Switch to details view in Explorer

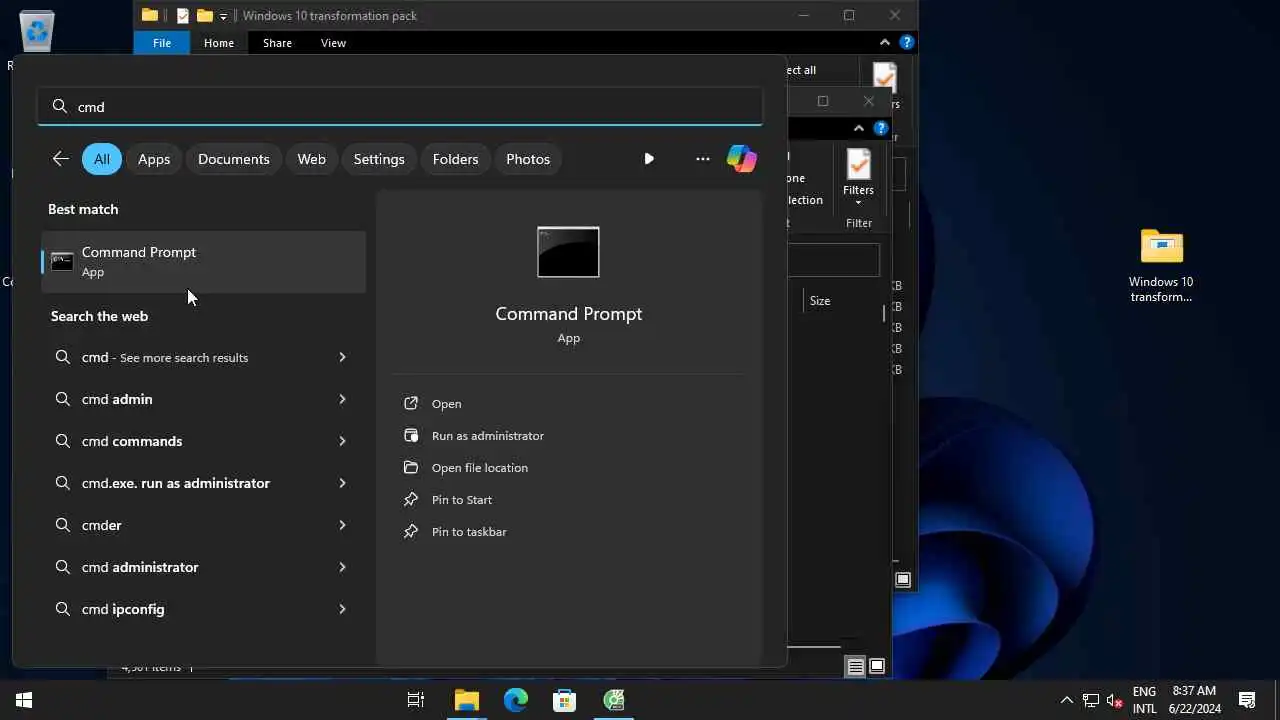pyautogui.click(x=855, y=667)
